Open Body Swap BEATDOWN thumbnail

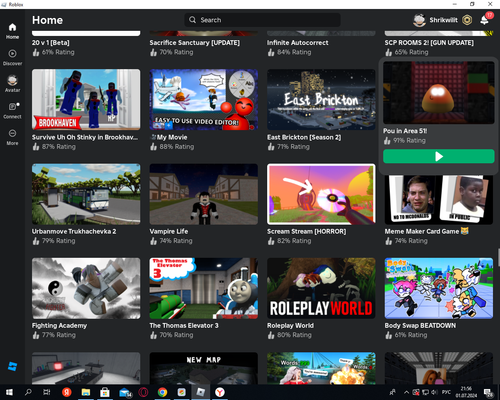click(x=439, y=288)
